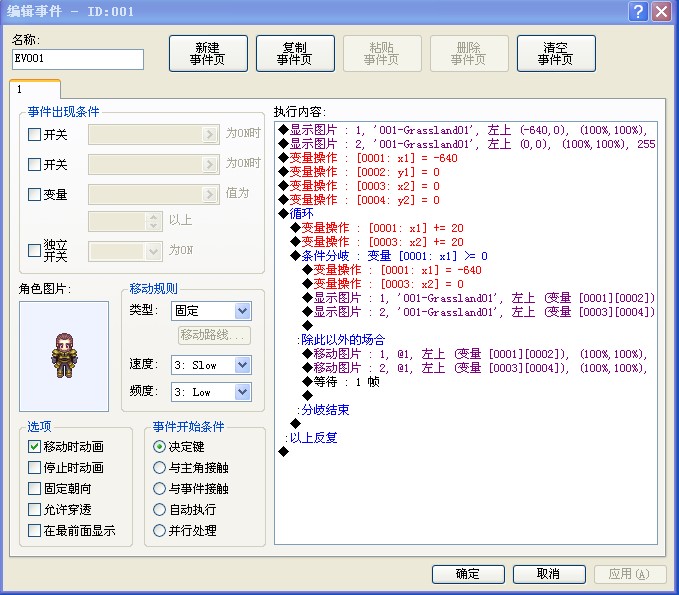Click 新建事件页 button
679x595 pixels.
(208, 53)
